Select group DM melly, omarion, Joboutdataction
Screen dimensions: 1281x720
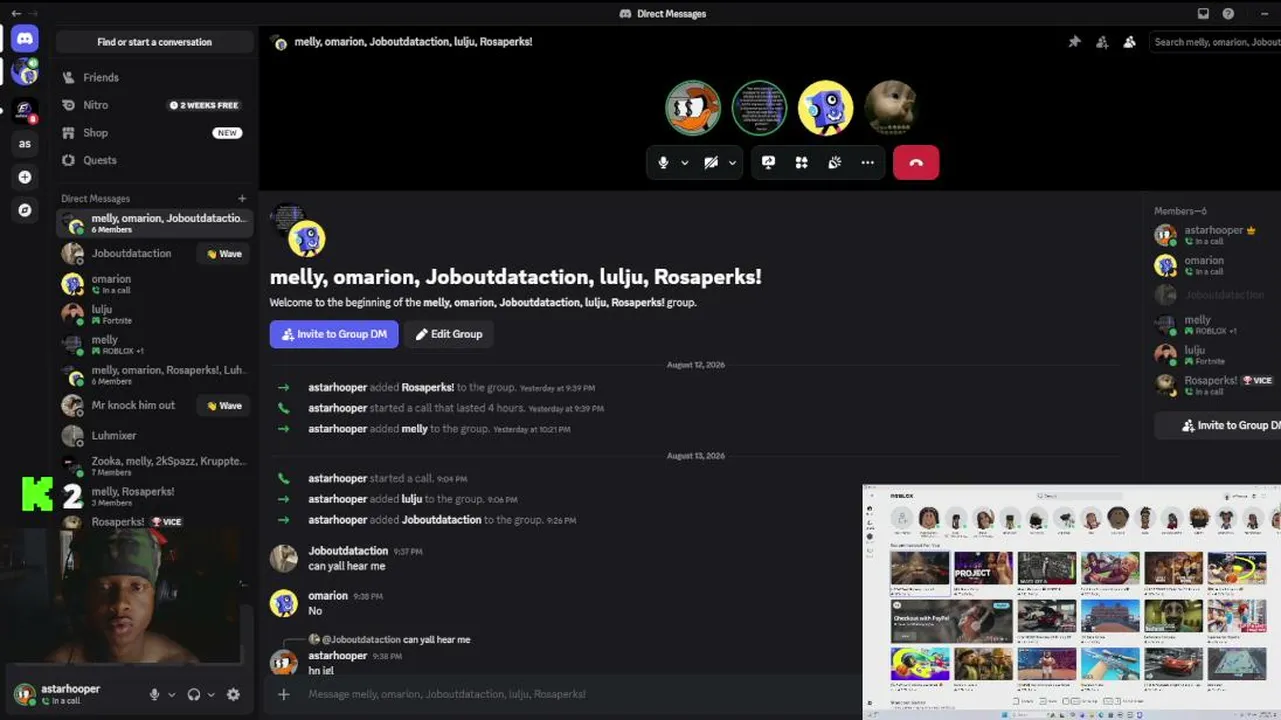pos(155,223)
